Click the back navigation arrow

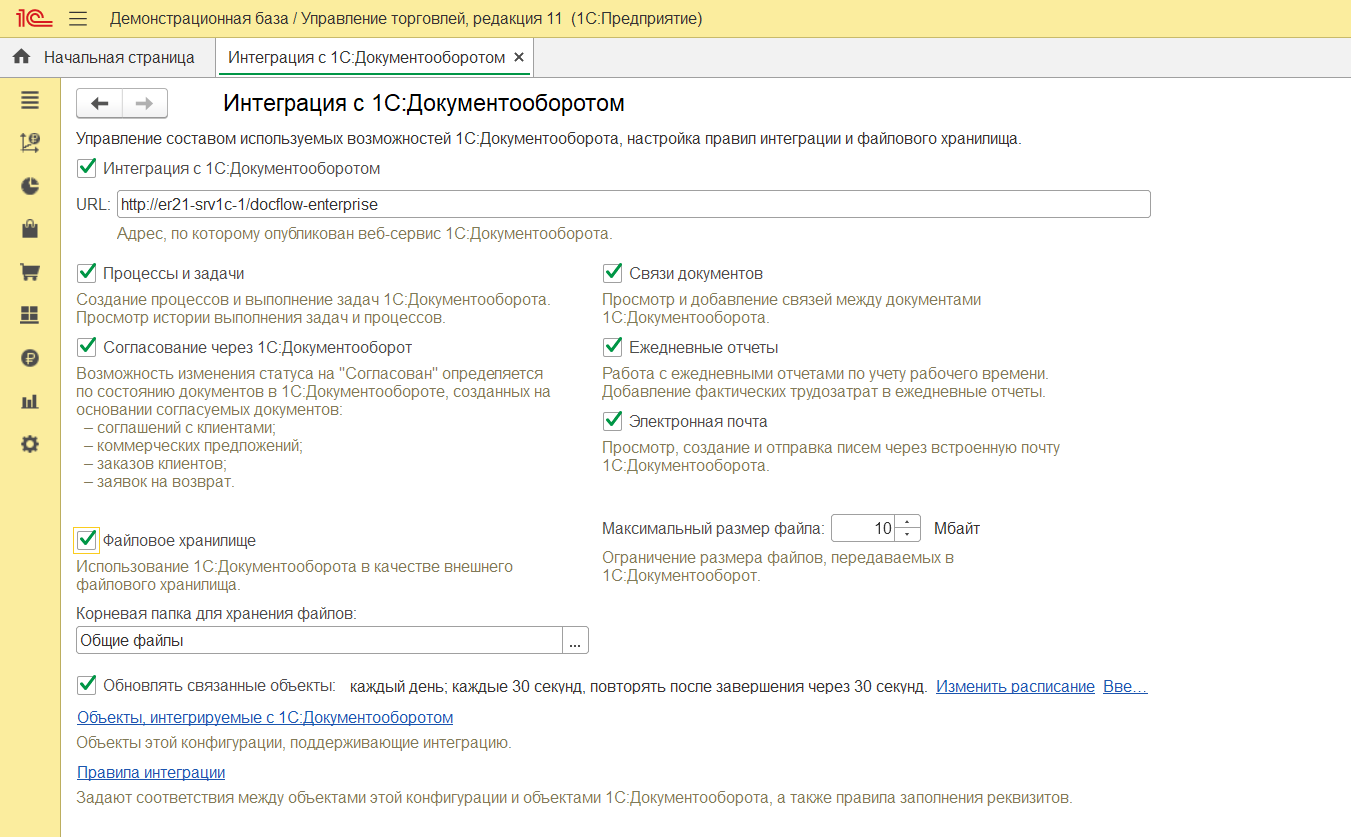[100, 104]
